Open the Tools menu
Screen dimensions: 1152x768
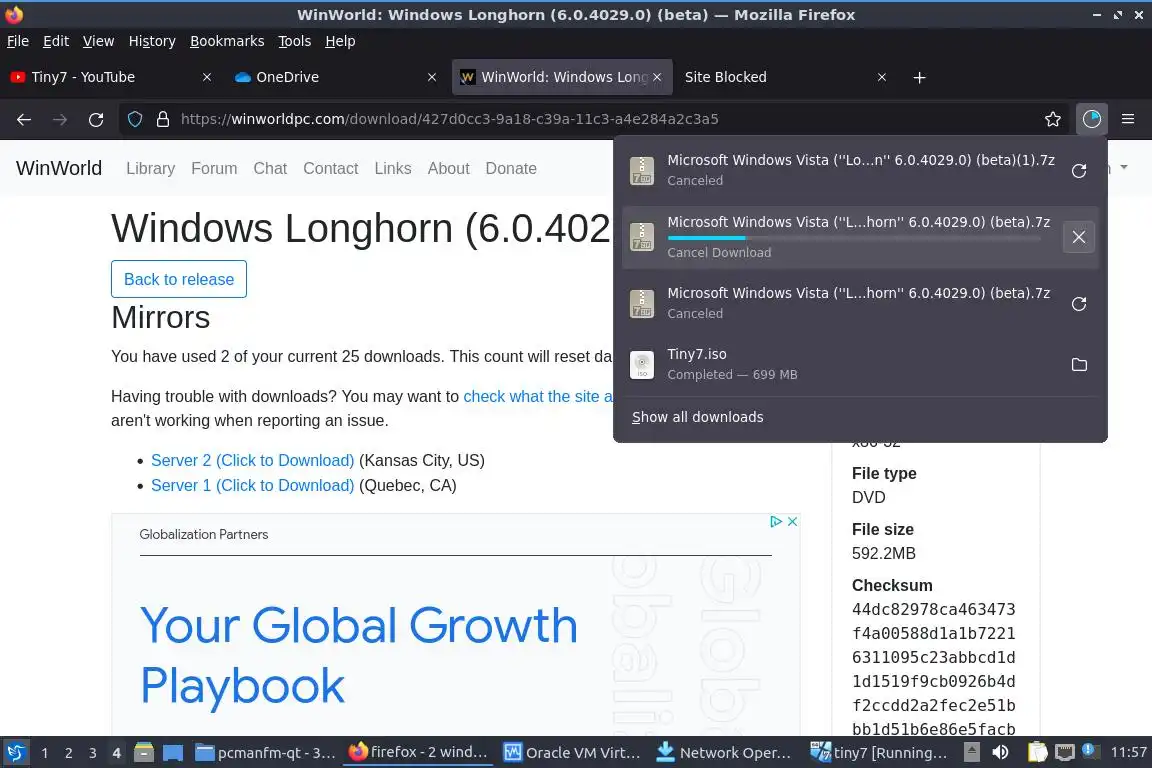tap(295, 41)
